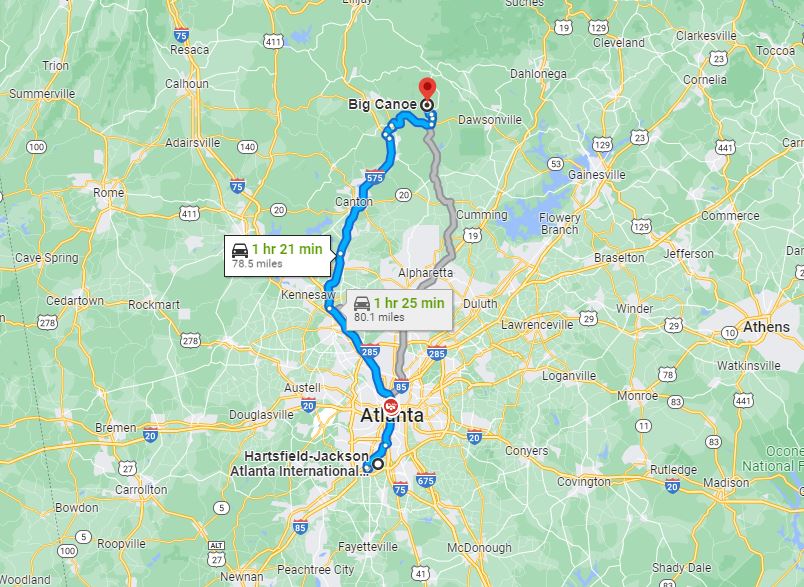Select the 1 hr 25 min alternate route
The width and height of the screenshot is (804, 587).
(x=399, y=310)
